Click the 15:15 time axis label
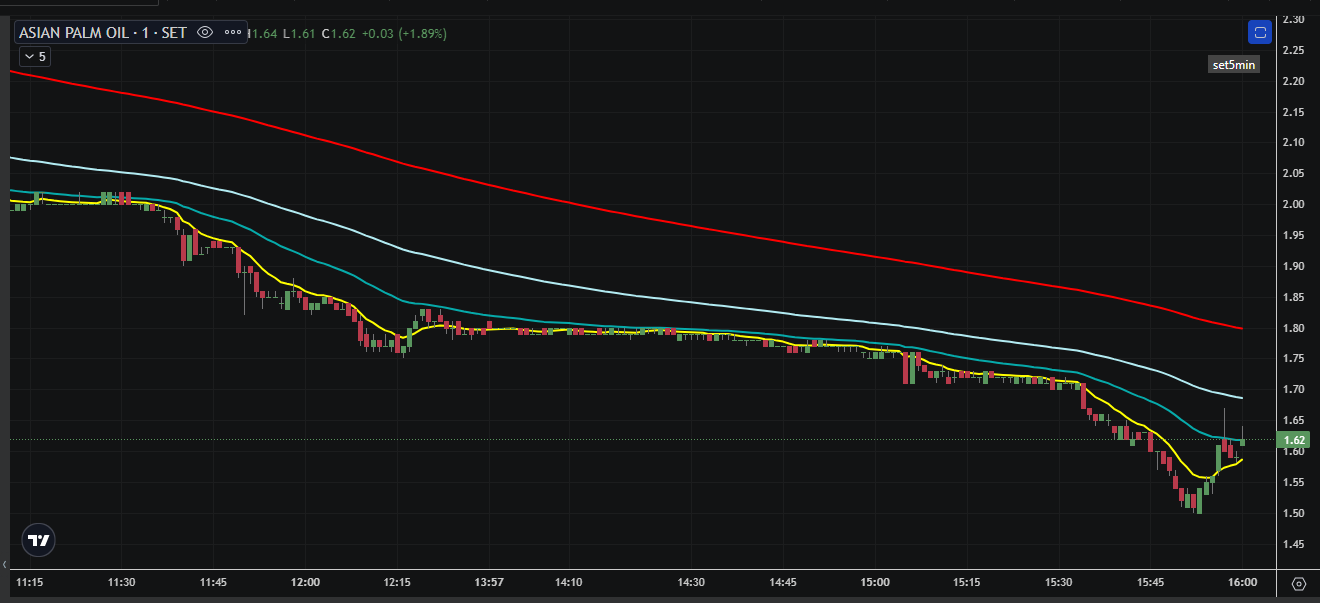Image resolution: width=1320 pixels, height=603 pixels. point(966,582)
